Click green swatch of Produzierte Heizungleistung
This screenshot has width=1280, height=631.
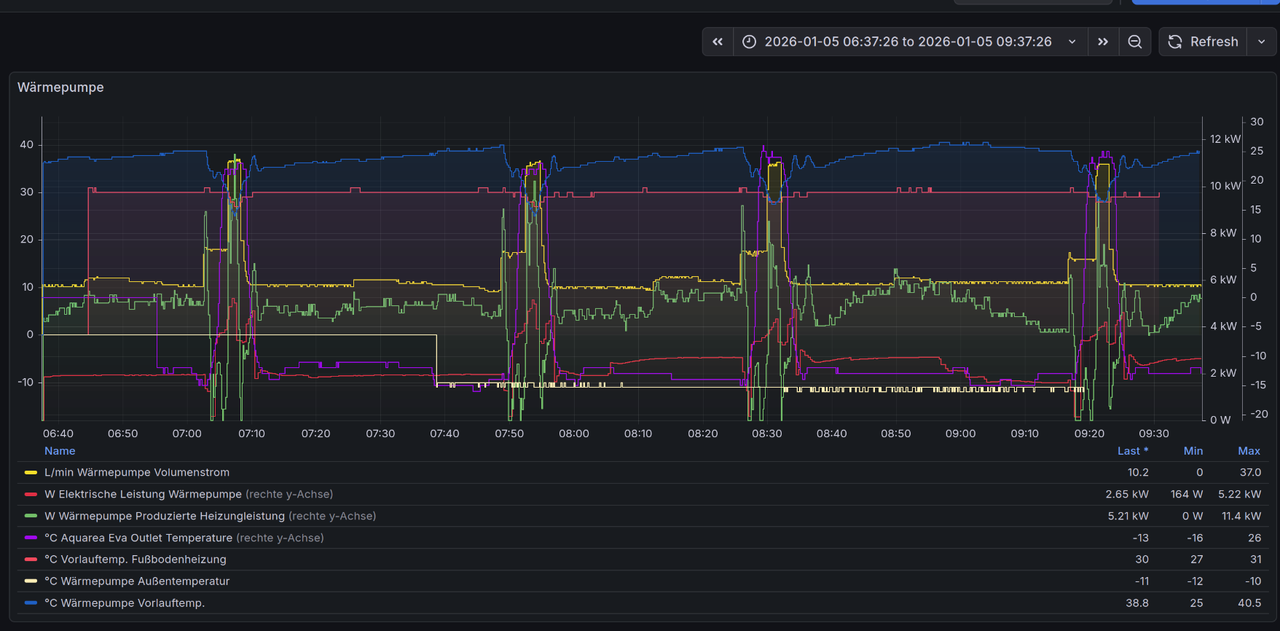click(x=31, y=516)
